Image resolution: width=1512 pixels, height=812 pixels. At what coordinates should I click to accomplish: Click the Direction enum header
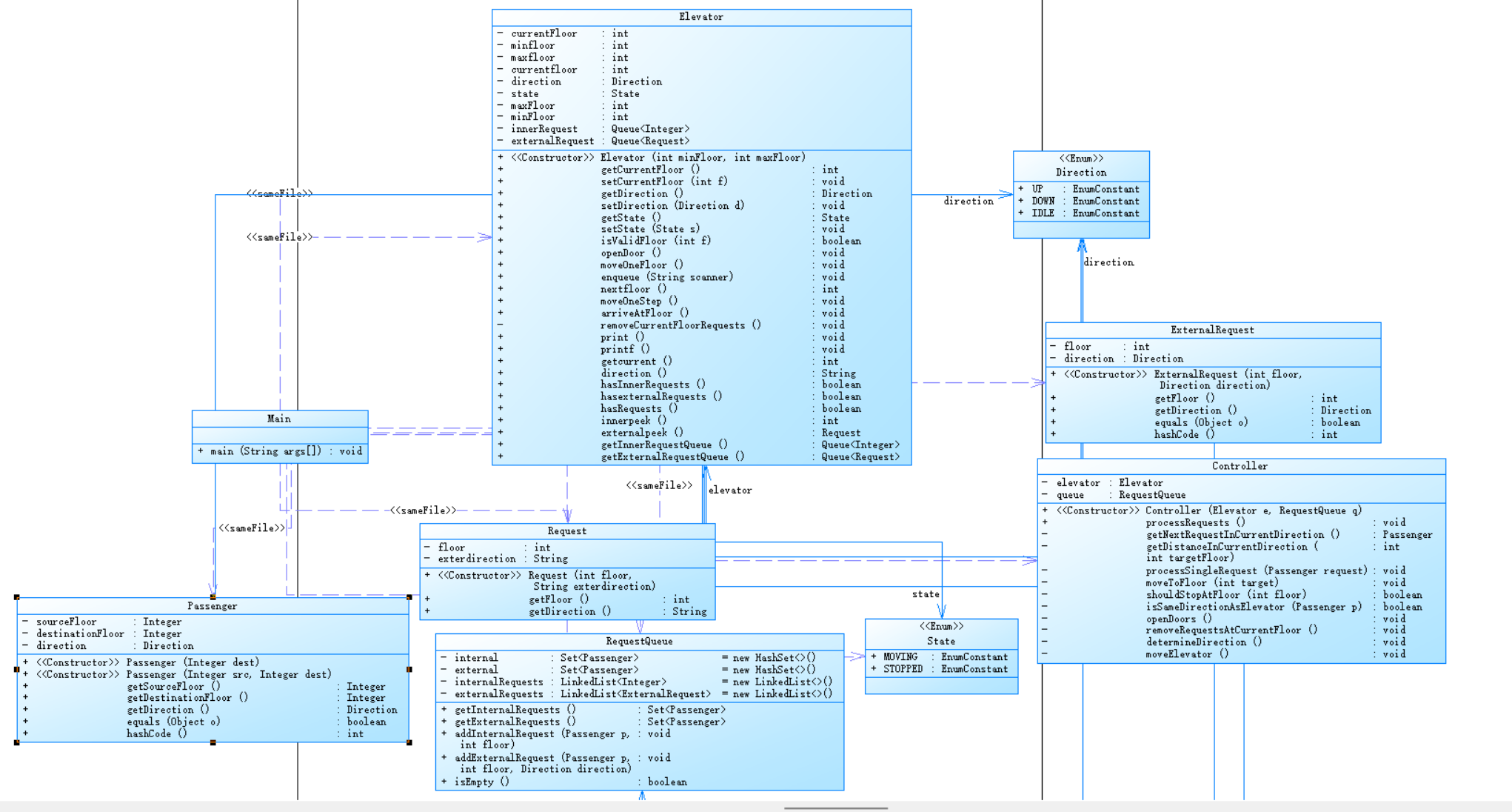[x=1080, y=172]
